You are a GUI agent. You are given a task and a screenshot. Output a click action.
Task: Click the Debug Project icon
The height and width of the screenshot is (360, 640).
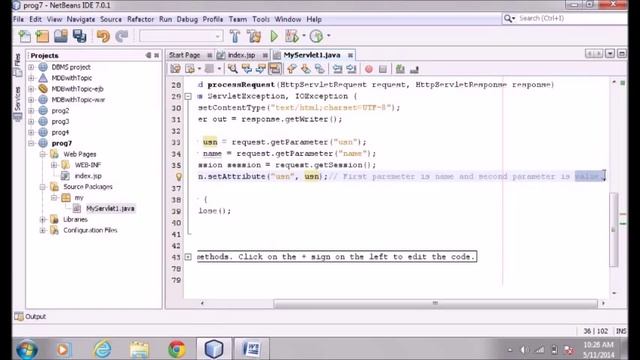[x=291, y=36]
